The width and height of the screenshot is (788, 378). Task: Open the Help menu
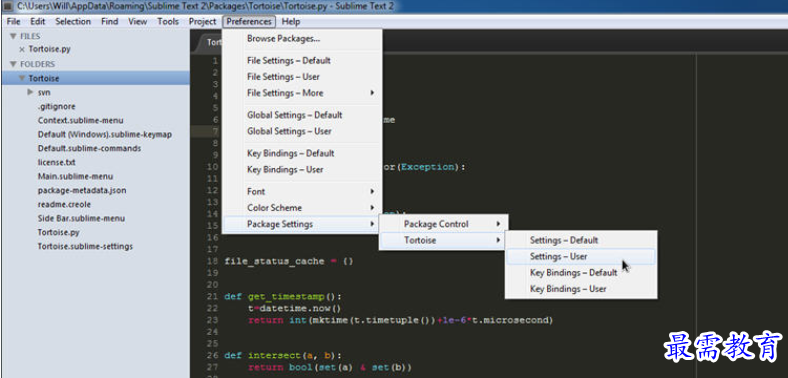click(291, 22)
